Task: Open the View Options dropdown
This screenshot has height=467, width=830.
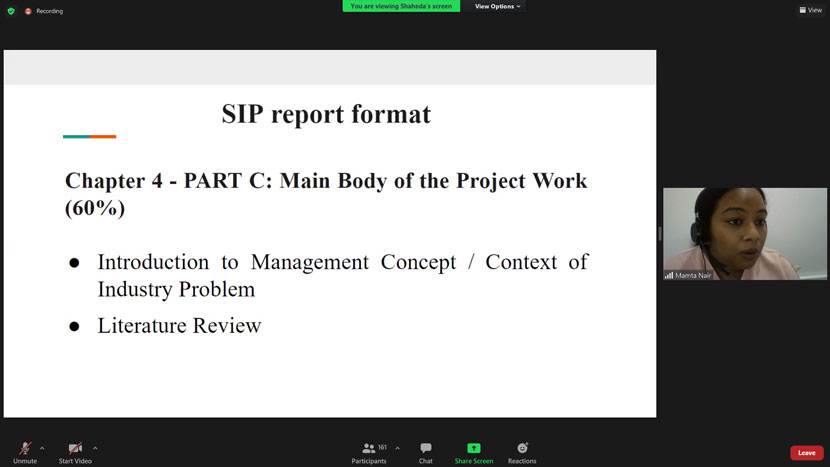Action: (x=497, y=6)
